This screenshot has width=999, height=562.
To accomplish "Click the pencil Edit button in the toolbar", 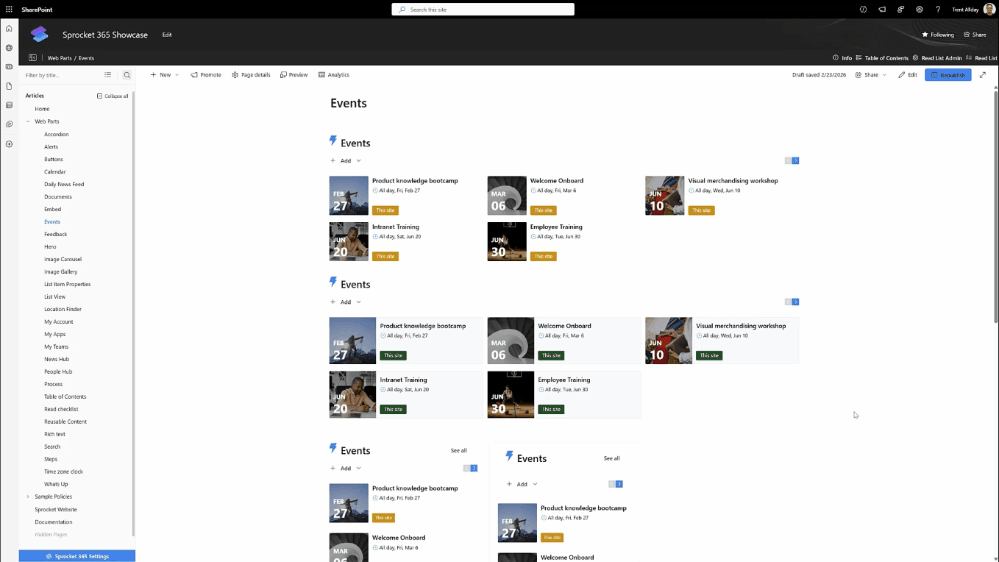I will tap(908, 75).
